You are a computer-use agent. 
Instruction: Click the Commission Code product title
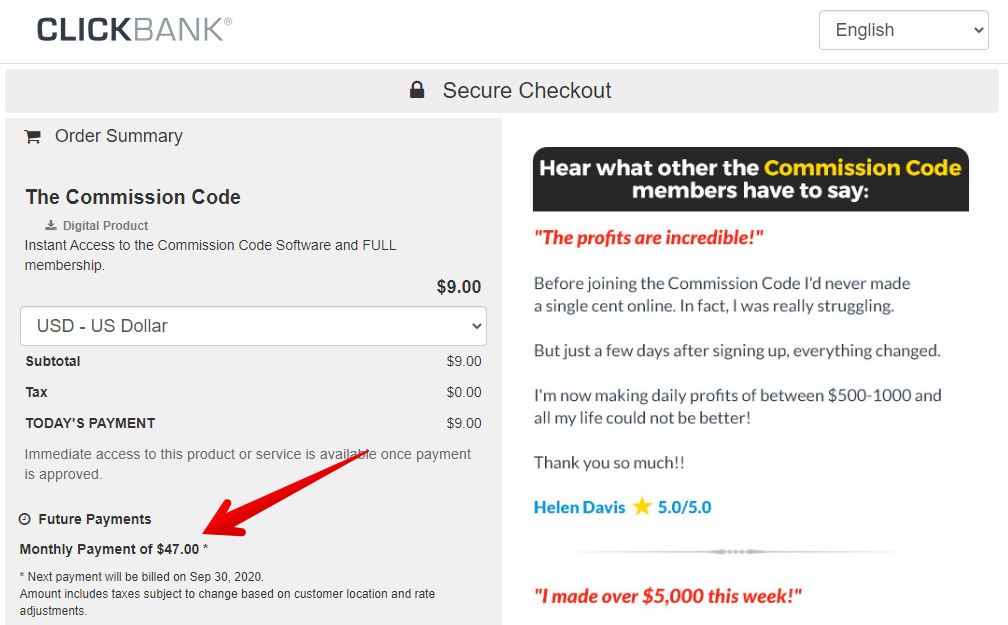click(x=133, y=197)
